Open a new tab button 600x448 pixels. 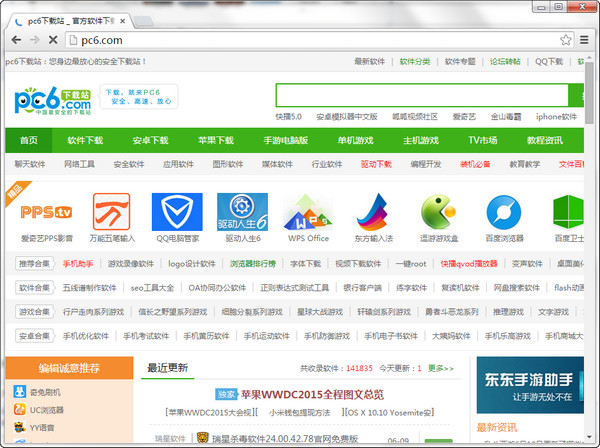point(143,21)
